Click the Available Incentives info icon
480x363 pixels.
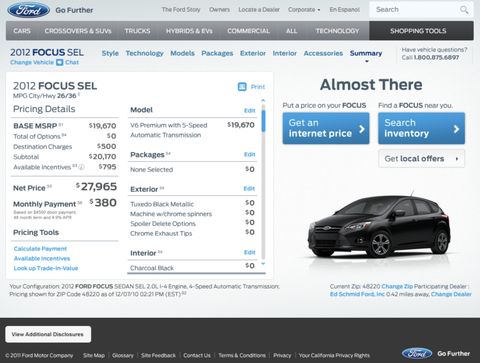(x=81, y=167)
